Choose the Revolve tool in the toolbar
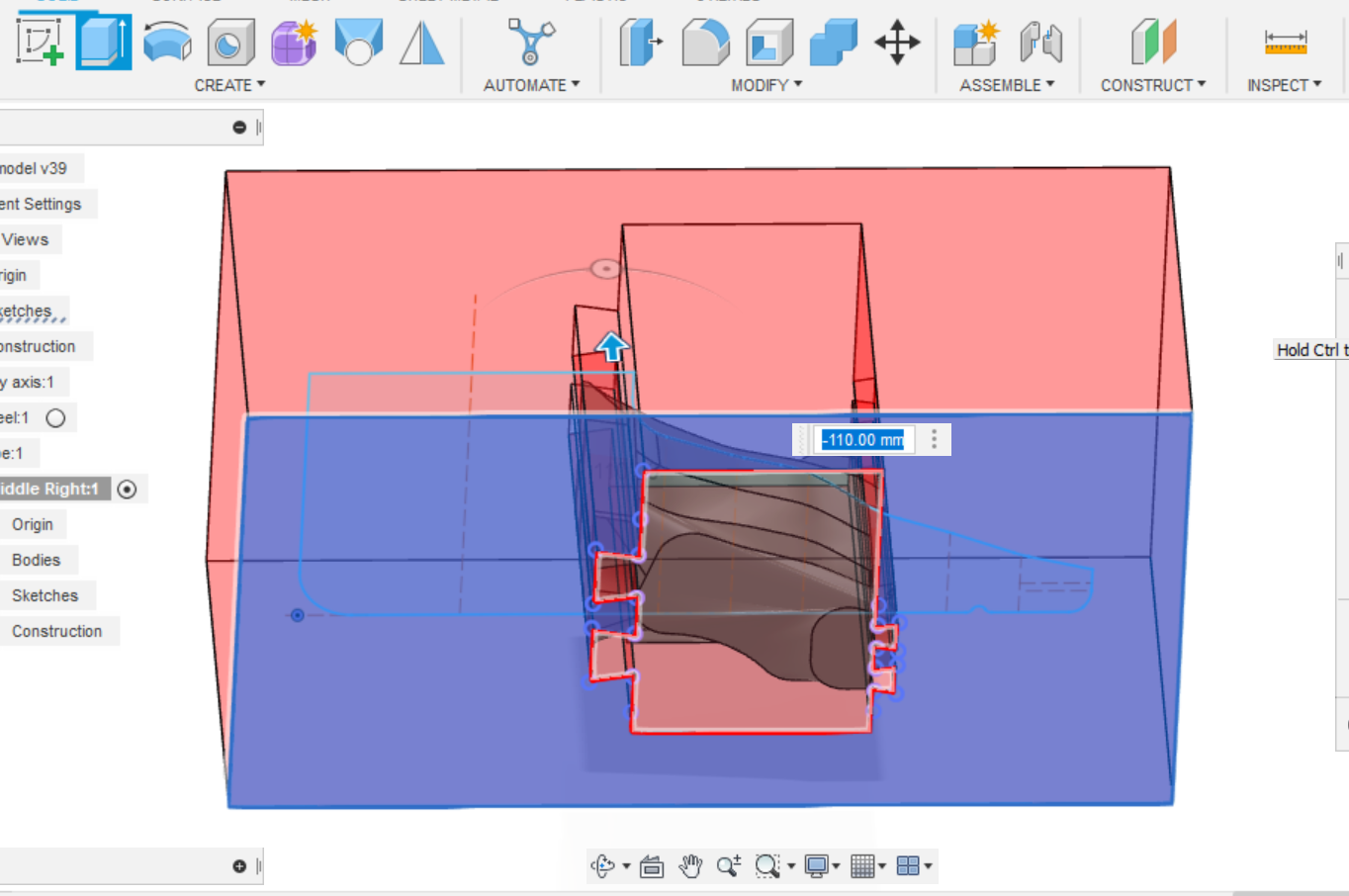 167,42
